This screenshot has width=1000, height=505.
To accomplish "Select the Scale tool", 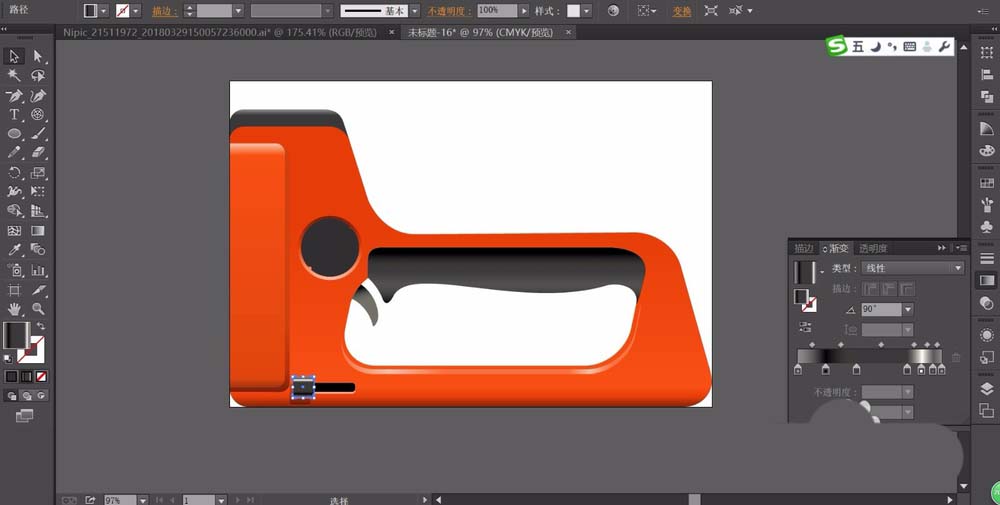I will (x=38, y=173).
